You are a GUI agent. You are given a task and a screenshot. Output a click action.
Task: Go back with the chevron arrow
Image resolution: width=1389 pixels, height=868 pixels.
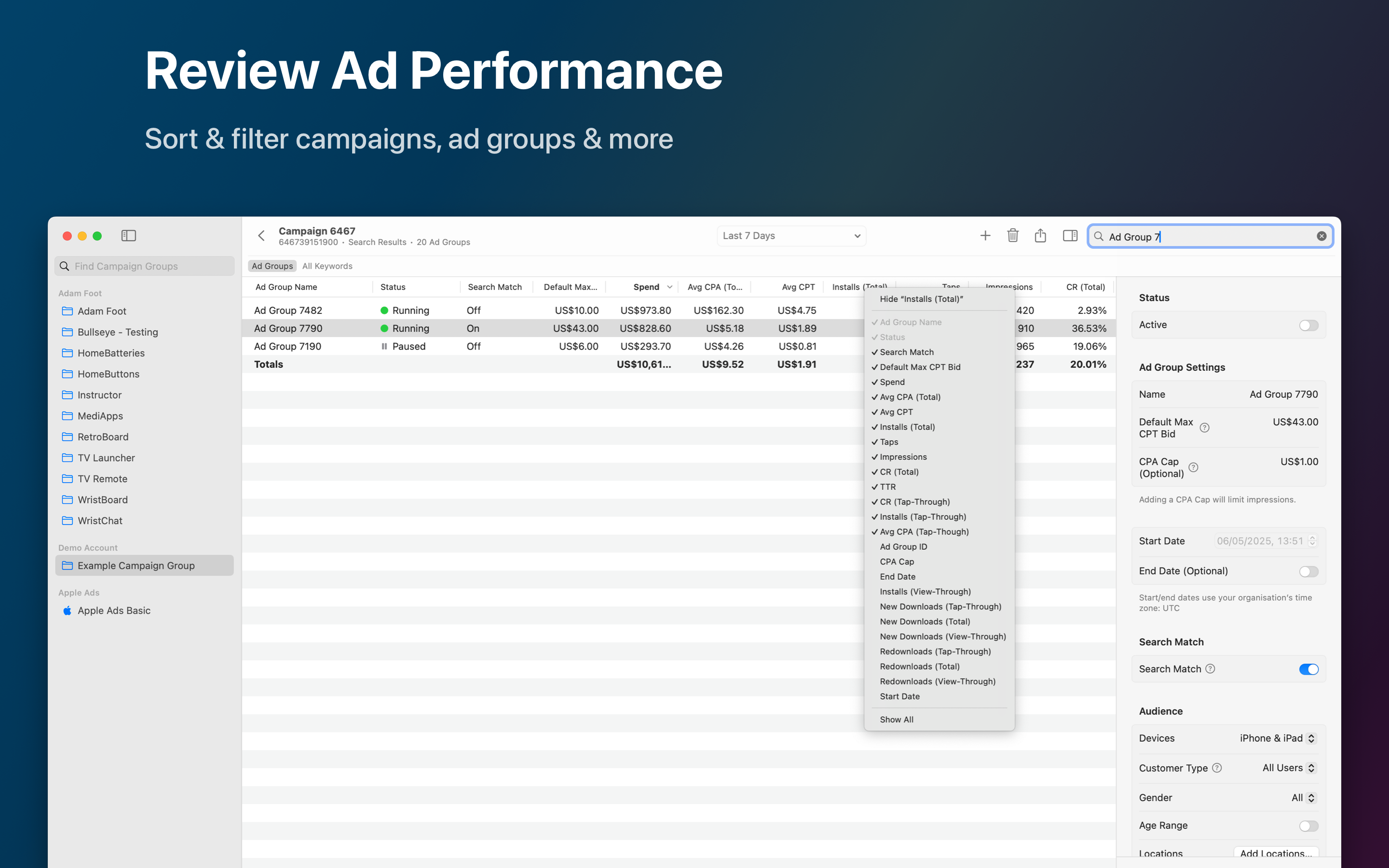[x=262, y=236]
